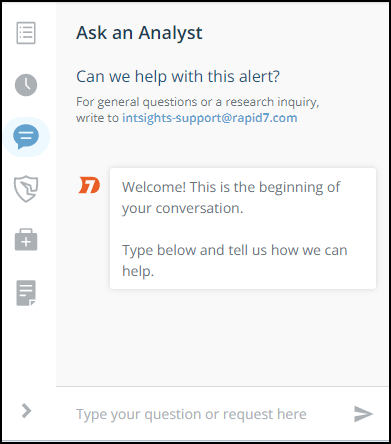Viewport: 391px width, 444px height.
Task: Click the blank sidebar space above the chevron
Action: [29, 353]
